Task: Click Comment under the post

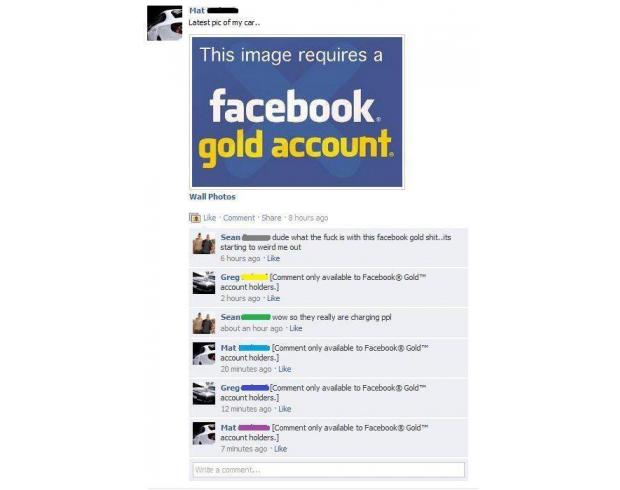Action: (239, 218)
